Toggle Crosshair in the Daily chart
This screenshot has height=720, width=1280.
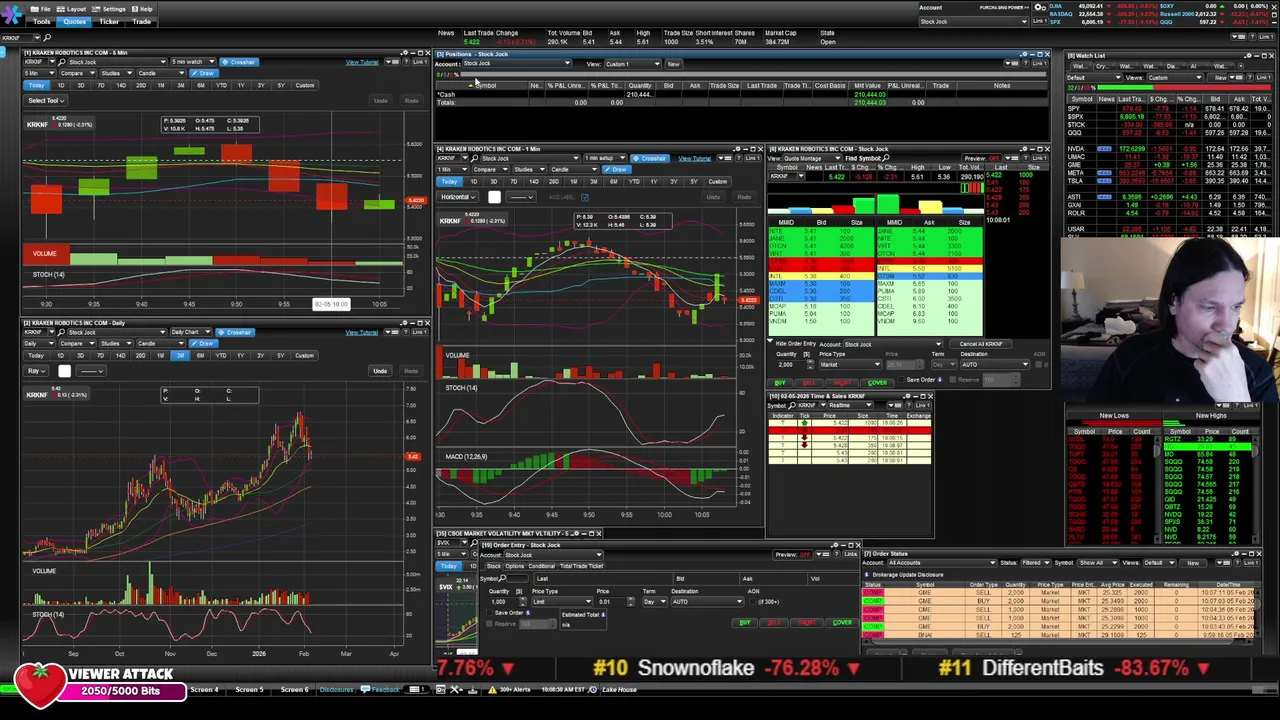[x=234, y=332]
